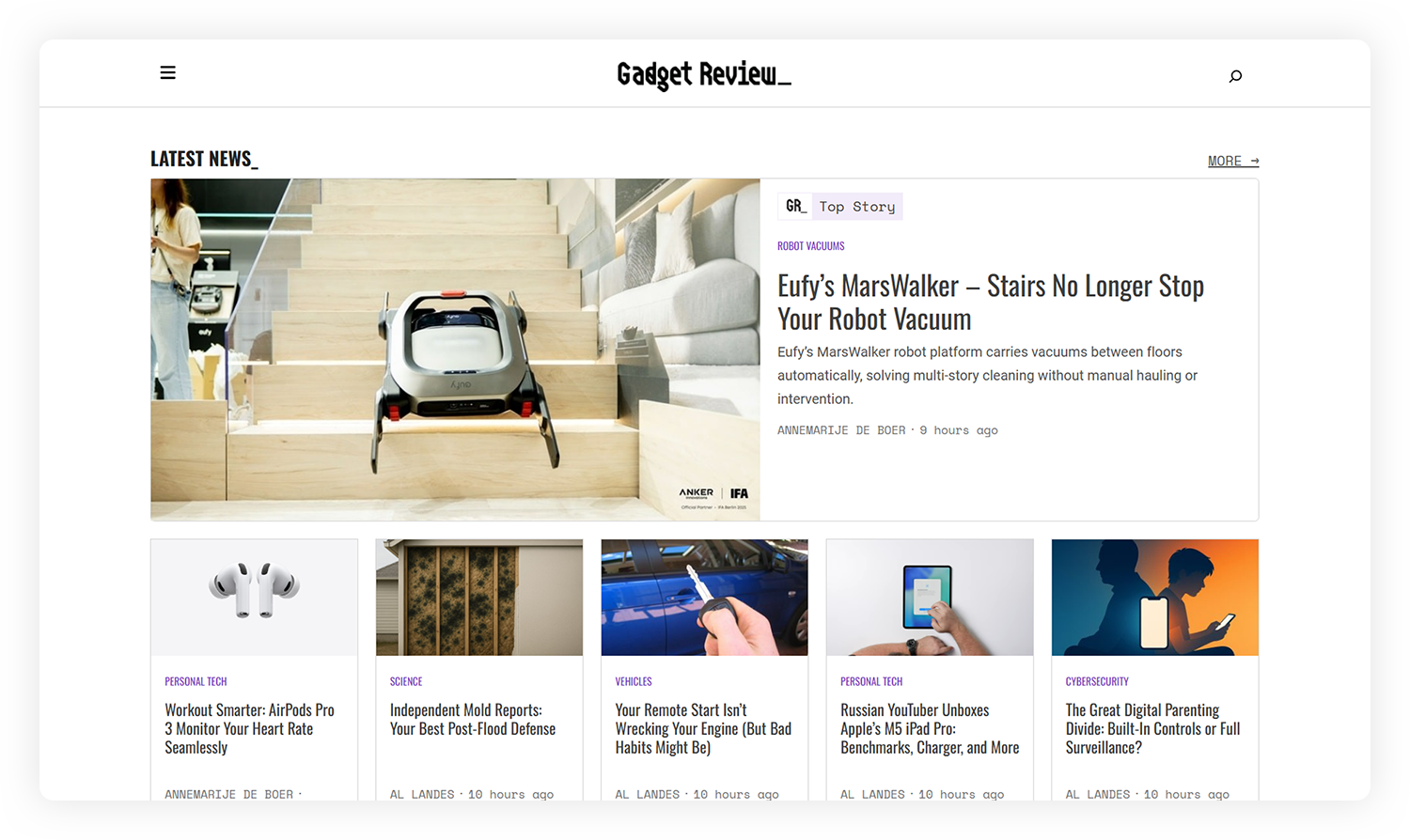Click the AirPods Pro thumbnail image
This screenshot has width=1410, height=840.
coord(254,597)
